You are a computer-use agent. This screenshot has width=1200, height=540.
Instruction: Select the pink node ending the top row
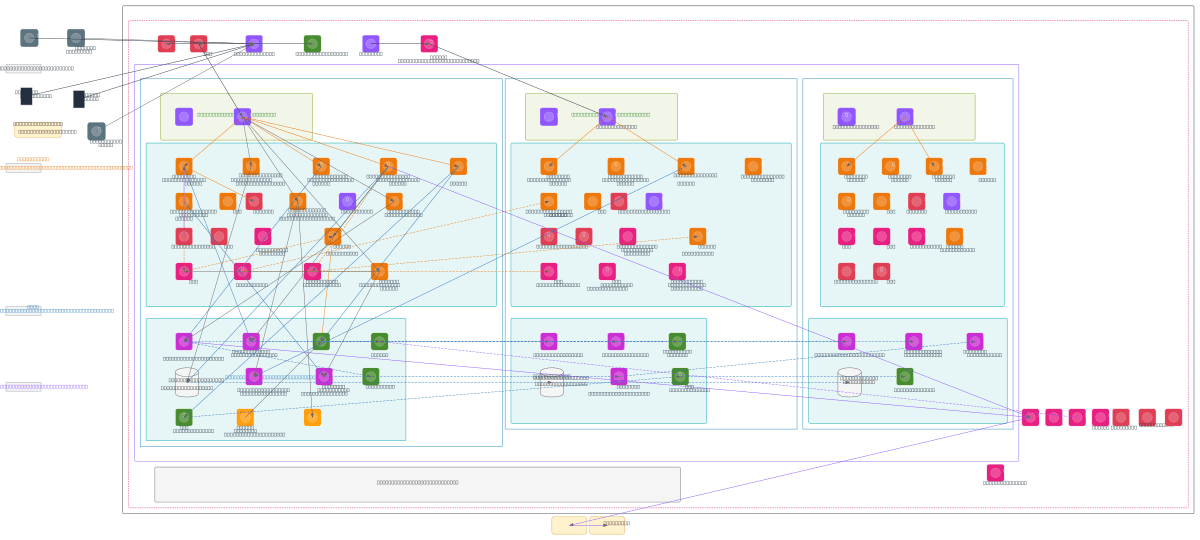pyautogui.click(x=429, y=44)
